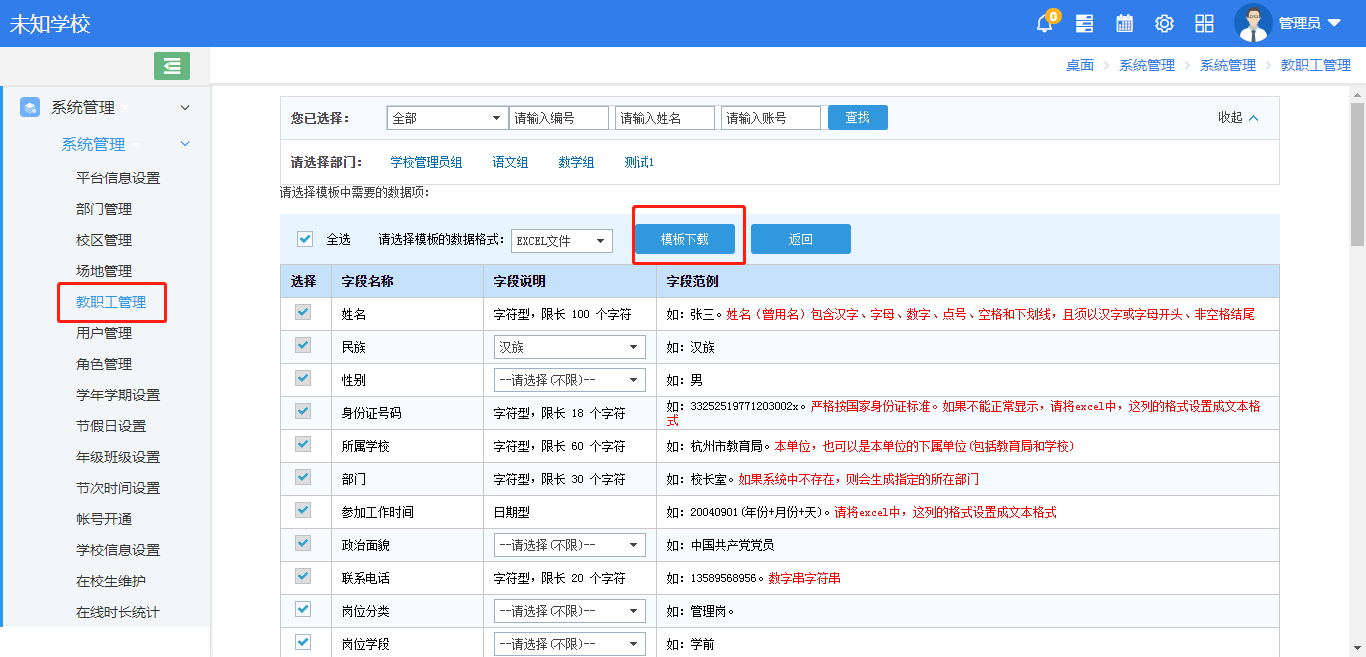Click the calendar icon in the top bar
1366x657 pixels.
pos(1124,22)
